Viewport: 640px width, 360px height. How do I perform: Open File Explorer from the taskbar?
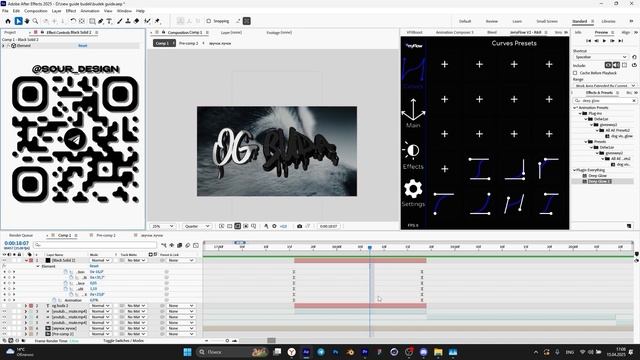[438, 352]
